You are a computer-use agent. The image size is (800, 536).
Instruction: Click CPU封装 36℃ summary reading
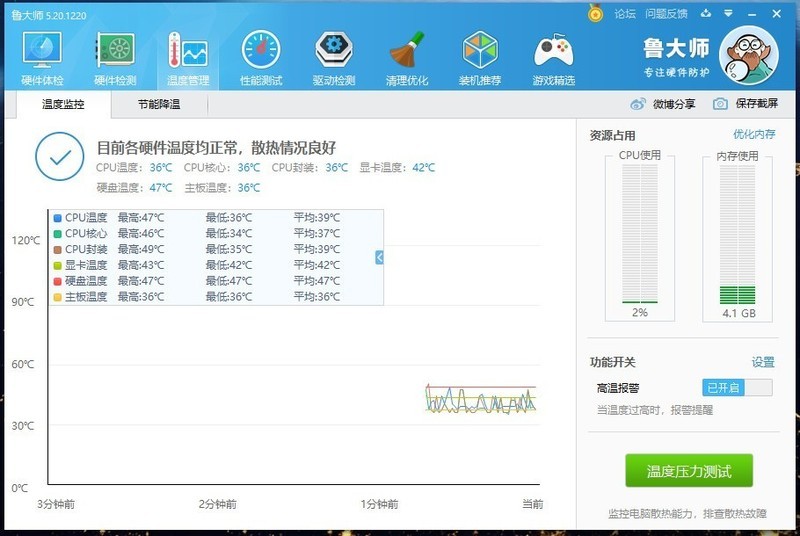pos(310,167)
